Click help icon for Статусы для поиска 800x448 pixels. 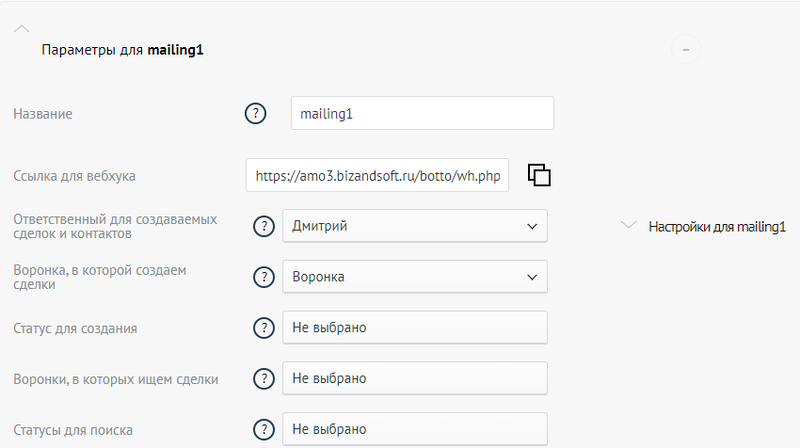click(x=263, y=430)
